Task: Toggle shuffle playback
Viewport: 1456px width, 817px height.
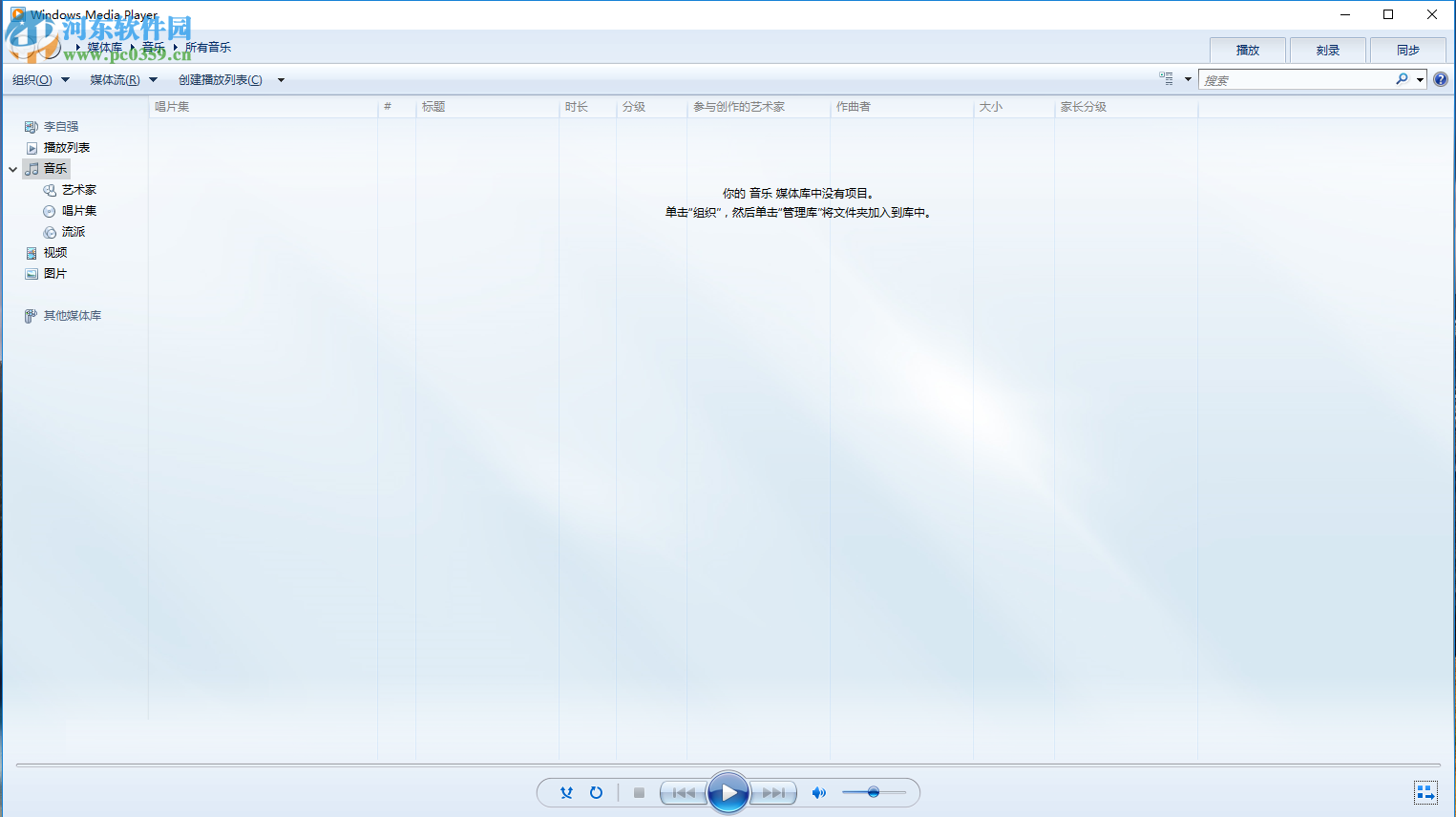Action: [x=566, y=792]
